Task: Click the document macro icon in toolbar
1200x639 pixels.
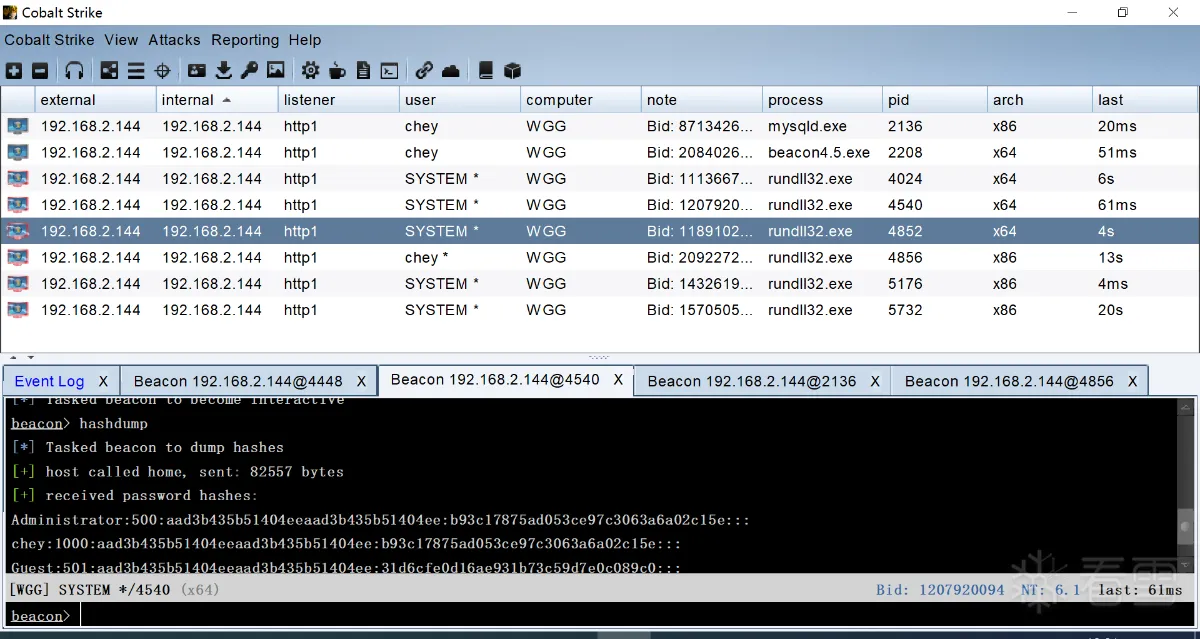Action: [363, 71]
